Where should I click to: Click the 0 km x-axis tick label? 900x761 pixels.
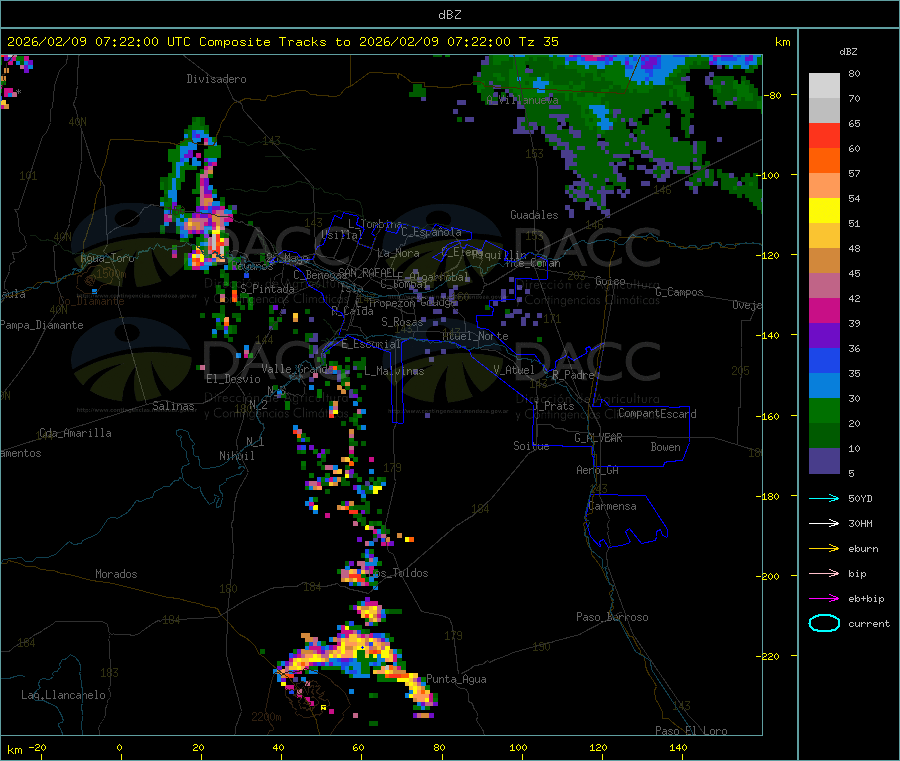119,747
